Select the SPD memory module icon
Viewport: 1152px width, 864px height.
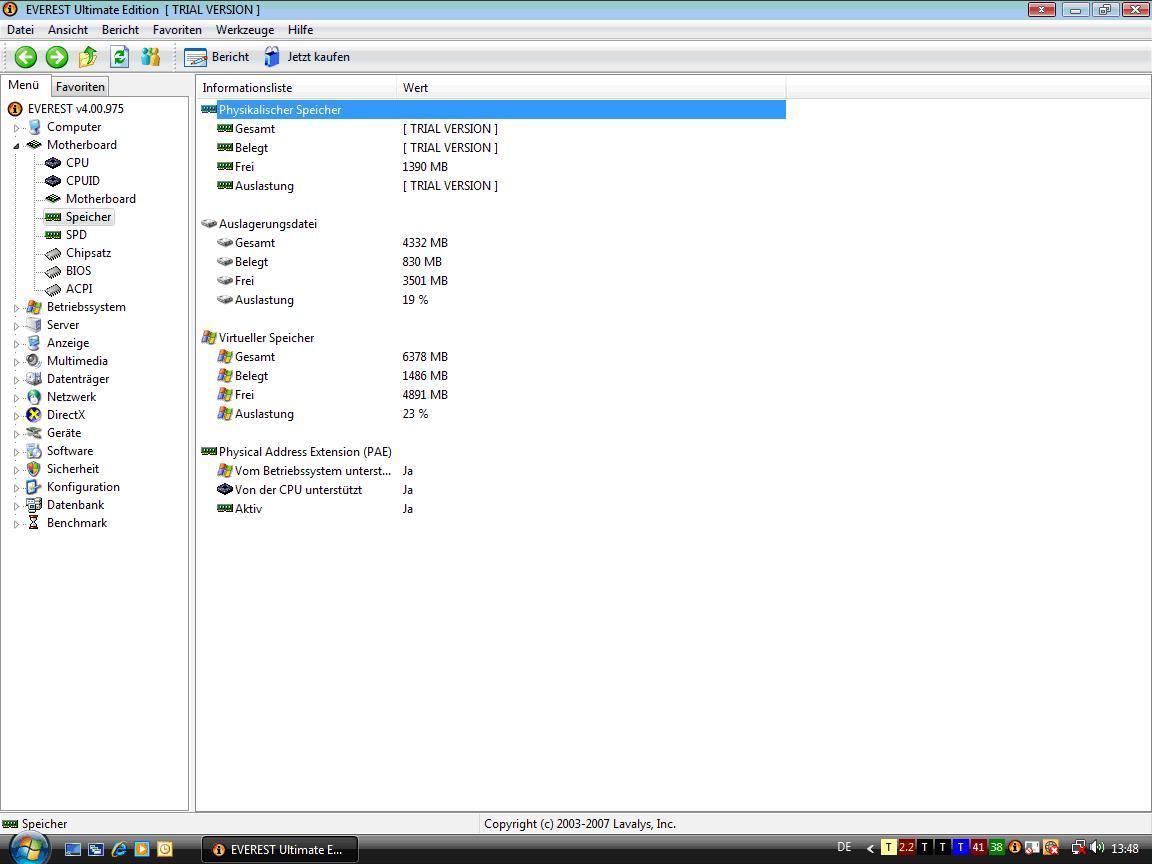coord(53,235)
